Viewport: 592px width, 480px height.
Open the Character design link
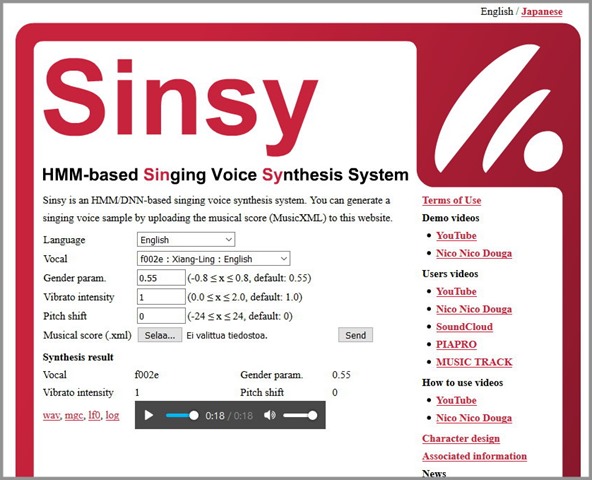pyautogui.click(x=461, y=438)
